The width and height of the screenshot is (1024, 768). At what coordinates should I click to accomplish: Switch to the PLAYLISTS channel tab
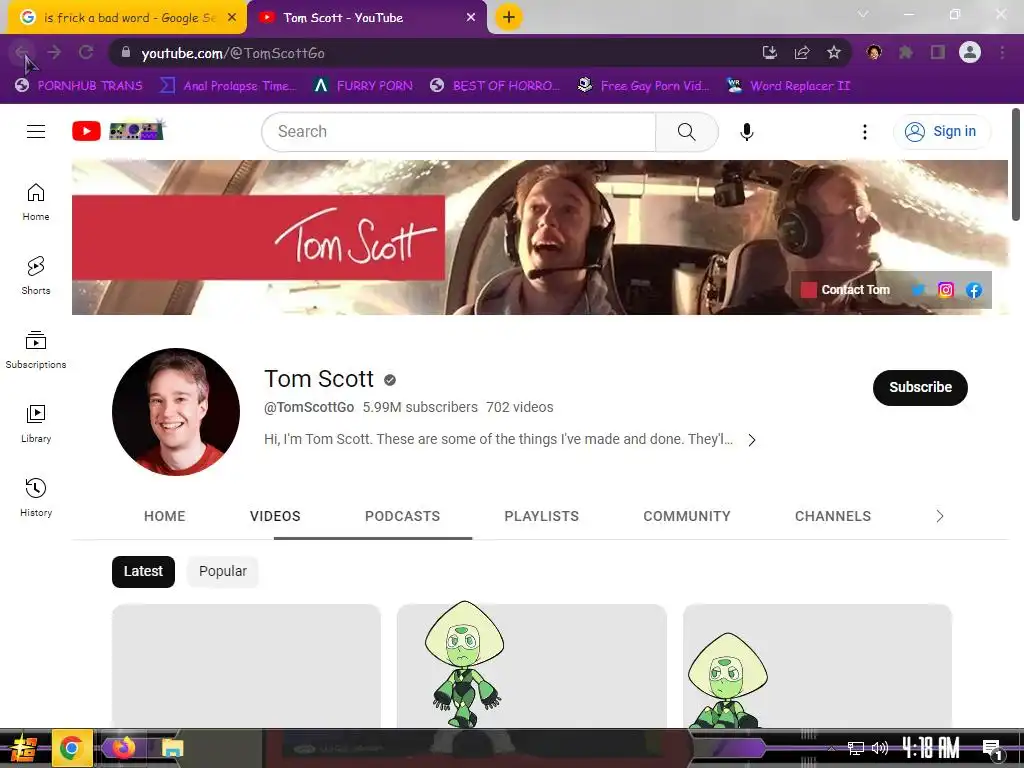541,517
